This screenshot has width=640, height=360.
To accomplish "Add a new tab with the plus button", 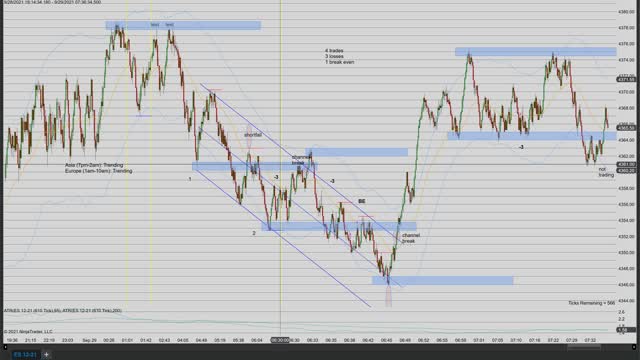I will pos(47,355).
